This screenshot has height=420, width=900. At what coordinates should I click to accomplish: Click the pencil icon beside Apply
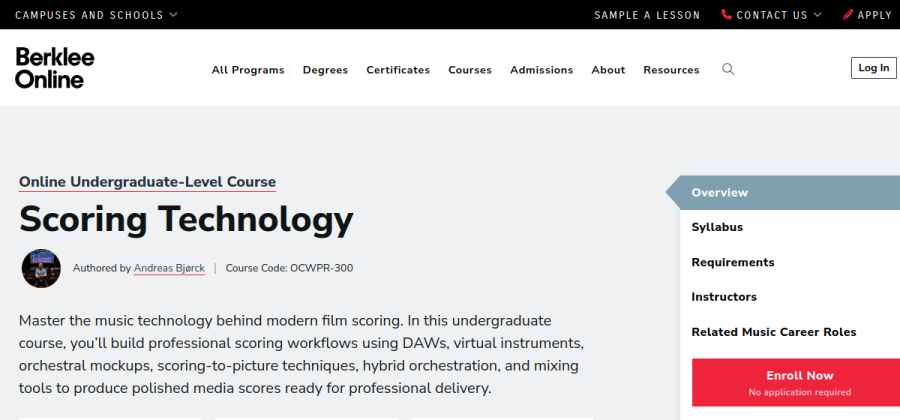(848, 15)
